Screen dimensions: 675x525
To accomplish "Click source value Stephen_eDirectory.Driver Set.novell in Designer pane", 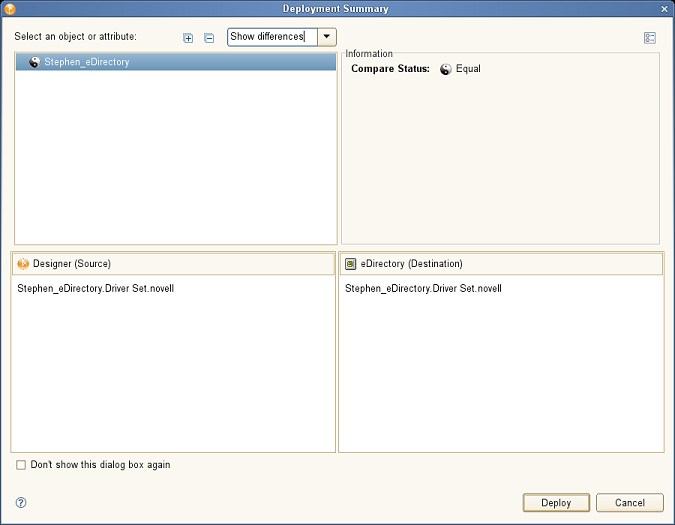I will (x=96, y=288).
